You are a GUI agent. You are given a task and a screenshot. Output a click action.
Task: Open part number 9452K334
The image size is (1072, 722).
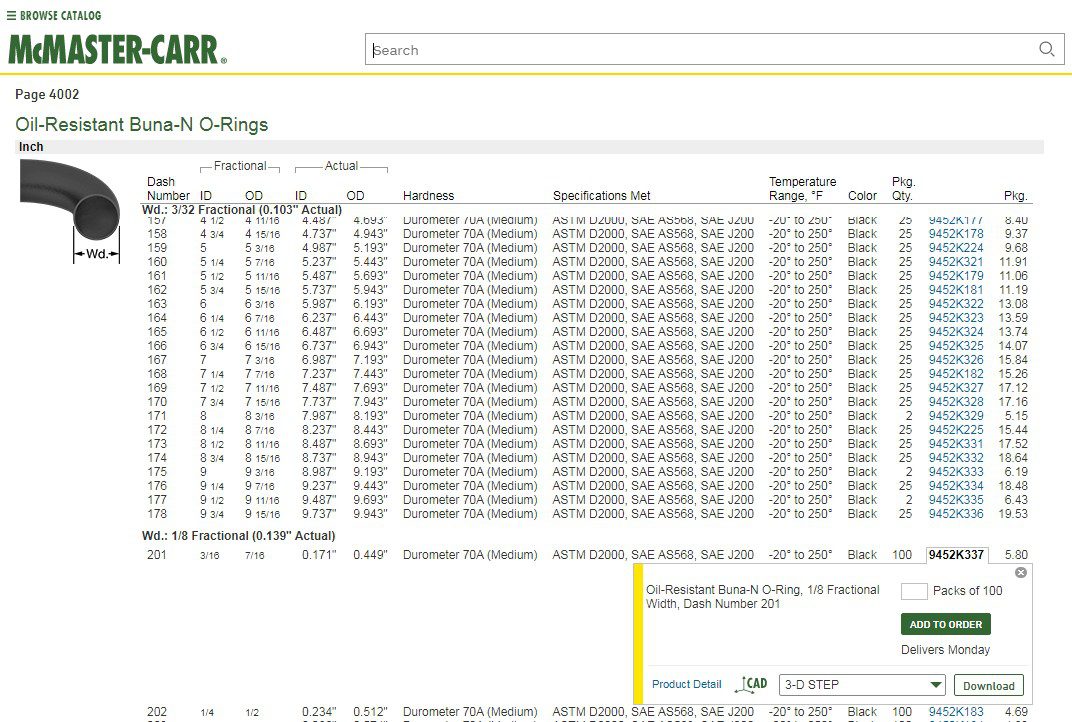pos(956,486)
